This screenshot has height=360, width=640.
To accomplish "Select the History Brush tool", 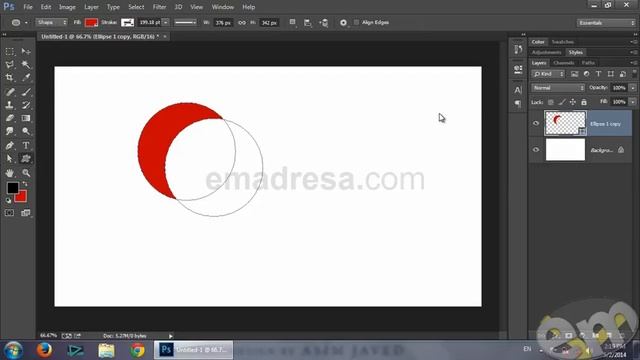I will (x=26, y=105).
